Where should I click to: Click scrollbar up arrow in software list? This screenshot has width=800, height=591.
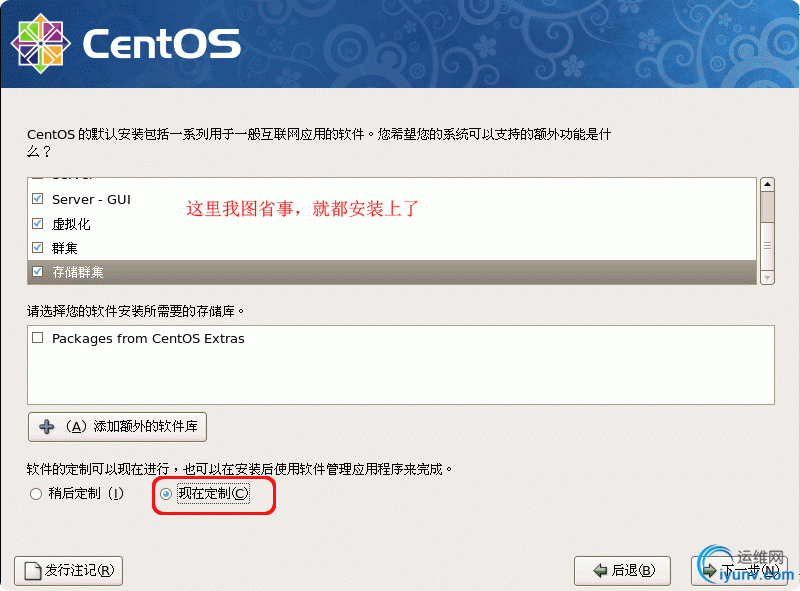pos(767,184)
